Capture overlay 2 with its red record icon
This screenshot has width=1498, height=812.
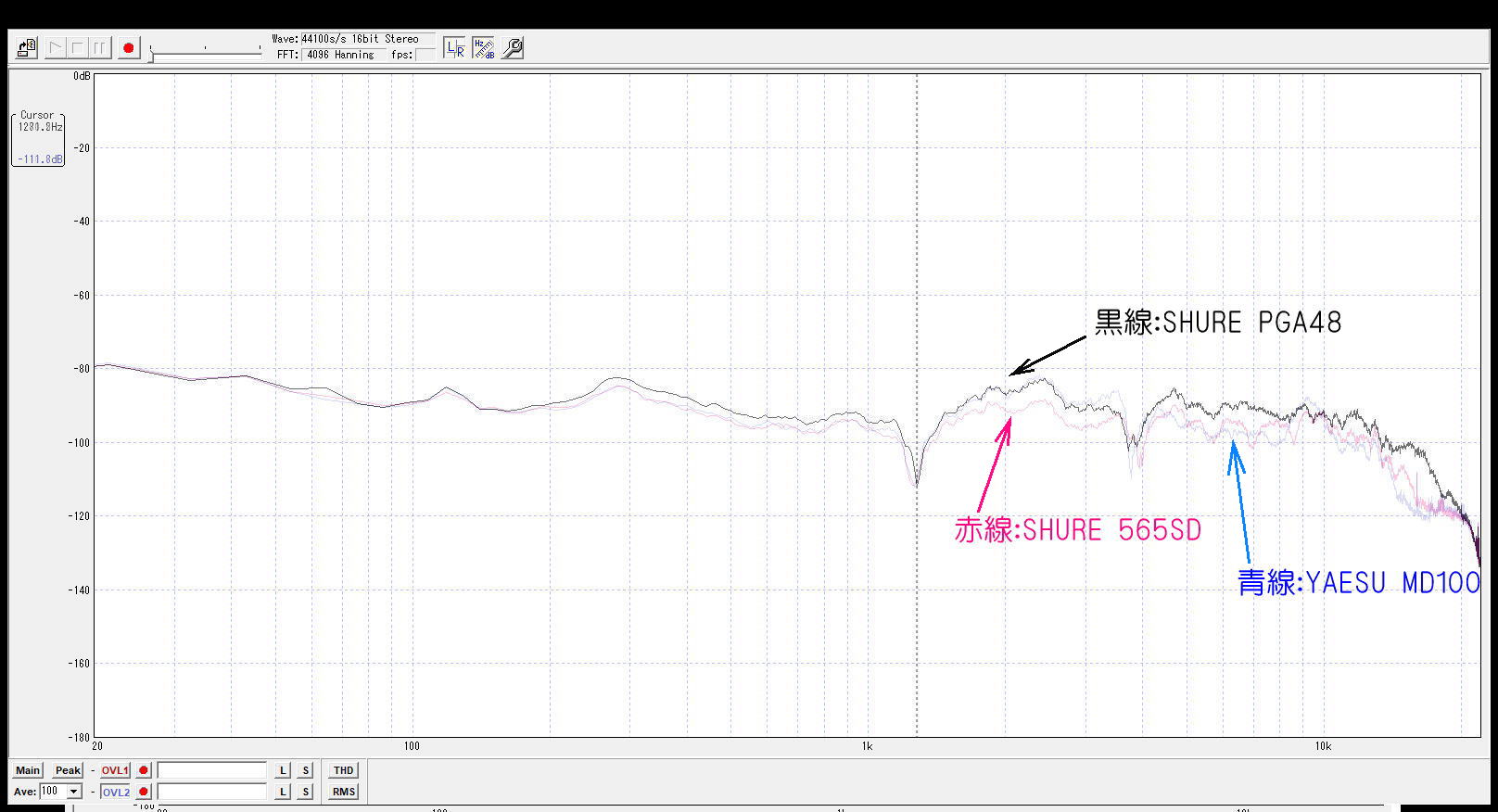[x=144, y=792]
